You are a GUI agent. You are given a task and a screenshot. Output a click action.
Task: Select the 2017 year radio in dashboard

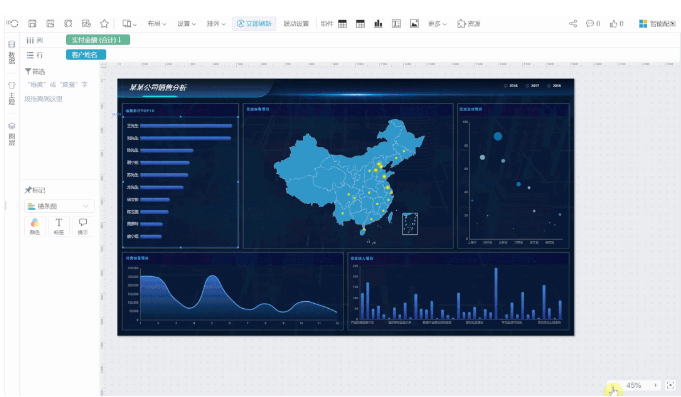click(532, 86)
